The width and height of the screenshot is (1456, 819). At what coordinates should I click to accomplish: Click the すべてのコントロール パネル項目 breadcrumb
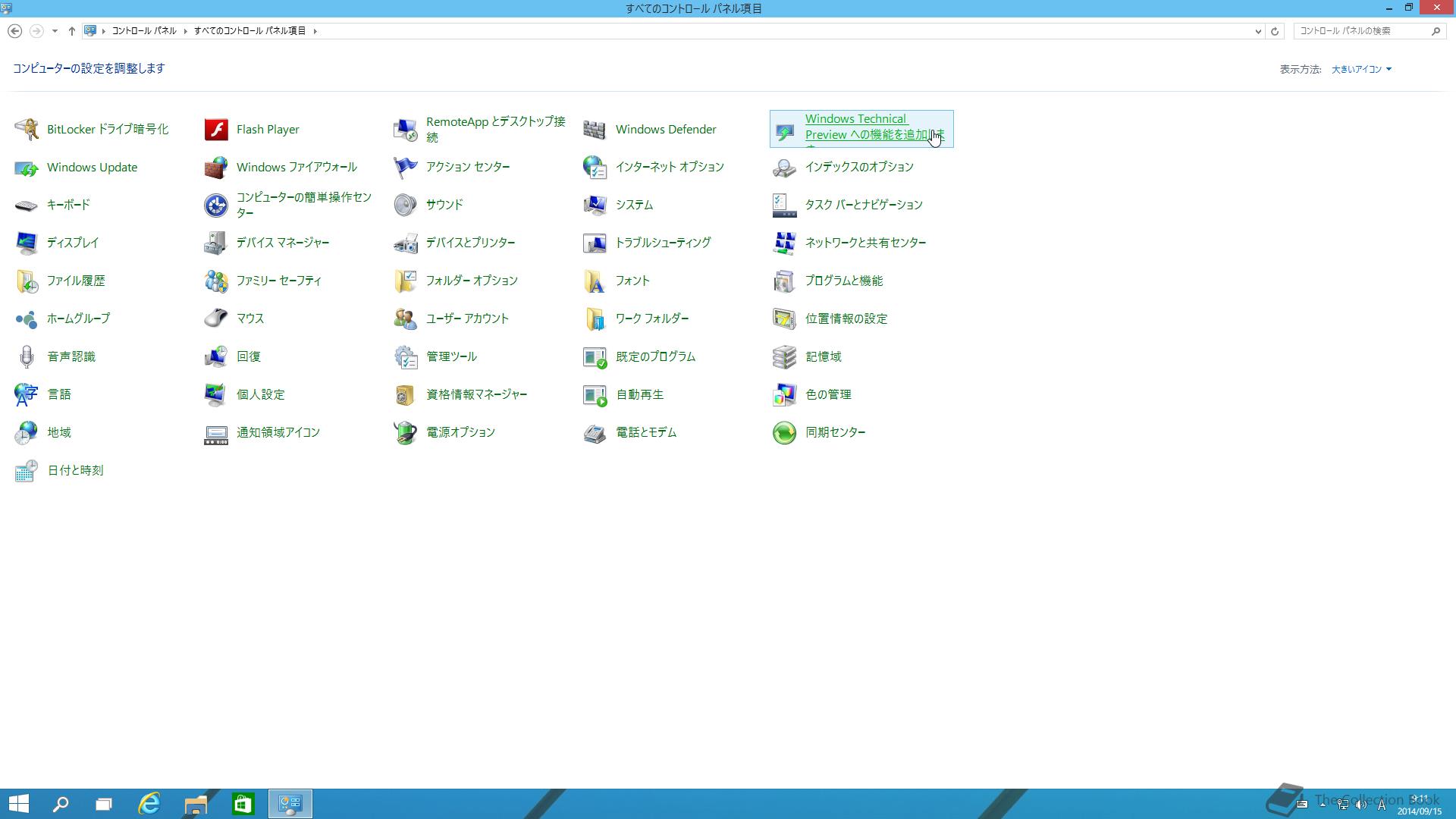click(x=250, y=31)
